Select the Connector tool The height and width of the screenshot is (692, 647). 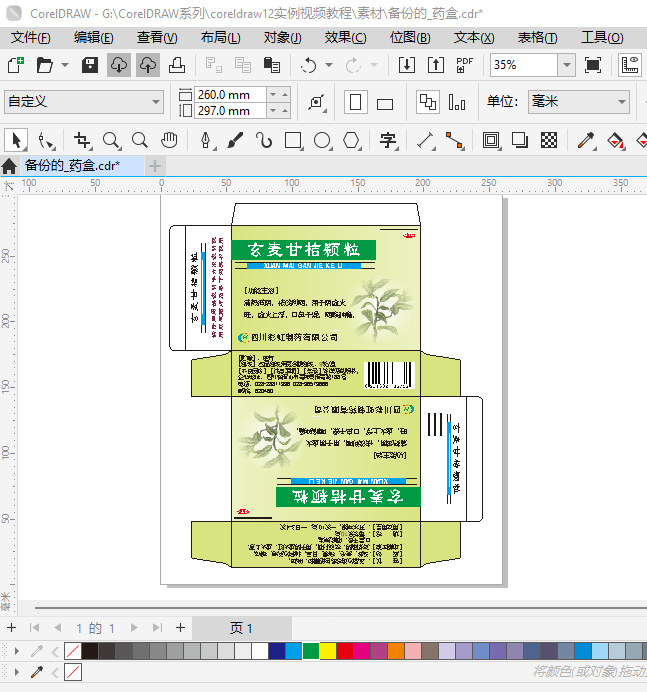pyautogui.click(x=454, y=141)
